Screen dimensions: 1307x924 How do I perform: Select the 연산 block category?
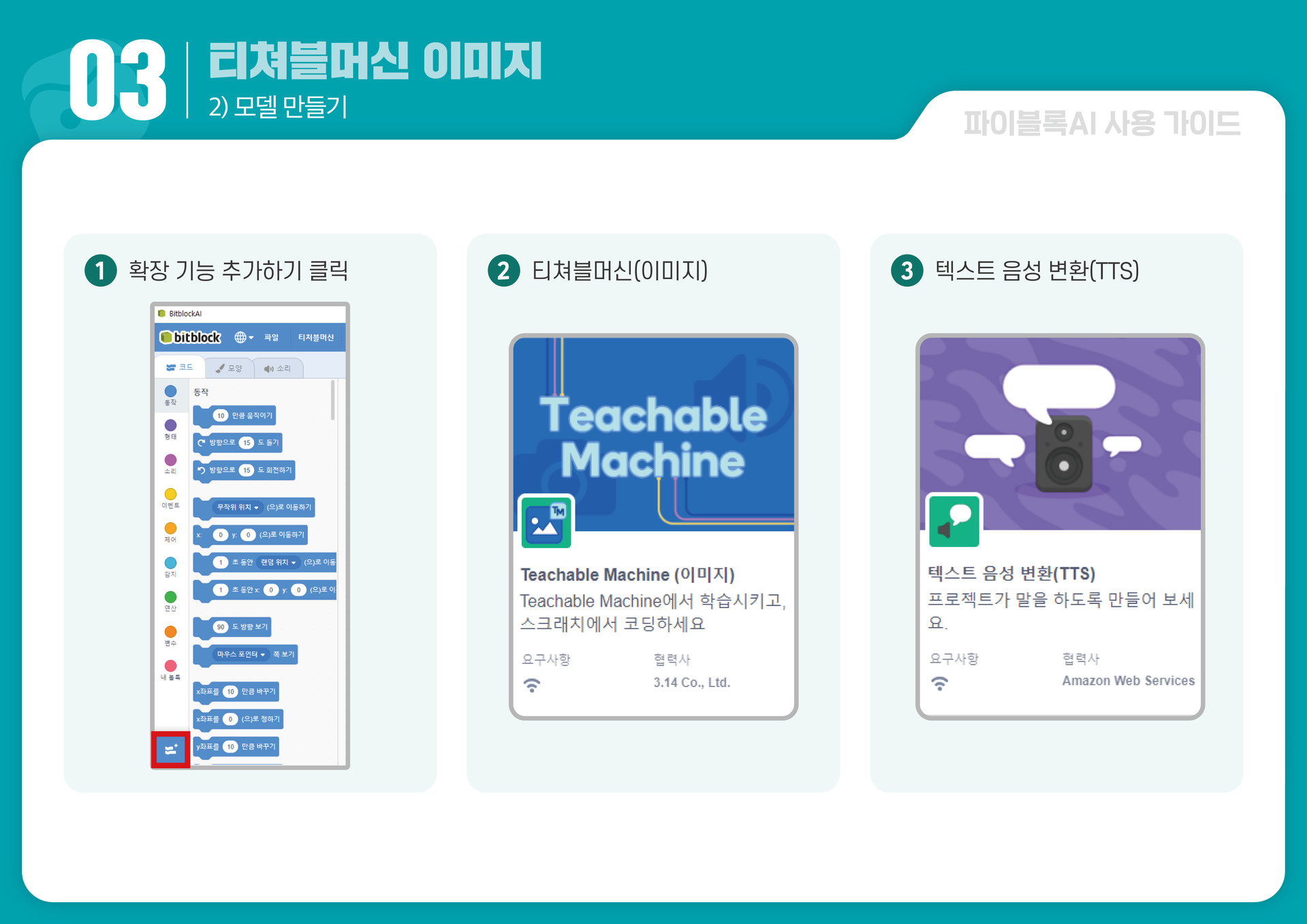[170, 601]
